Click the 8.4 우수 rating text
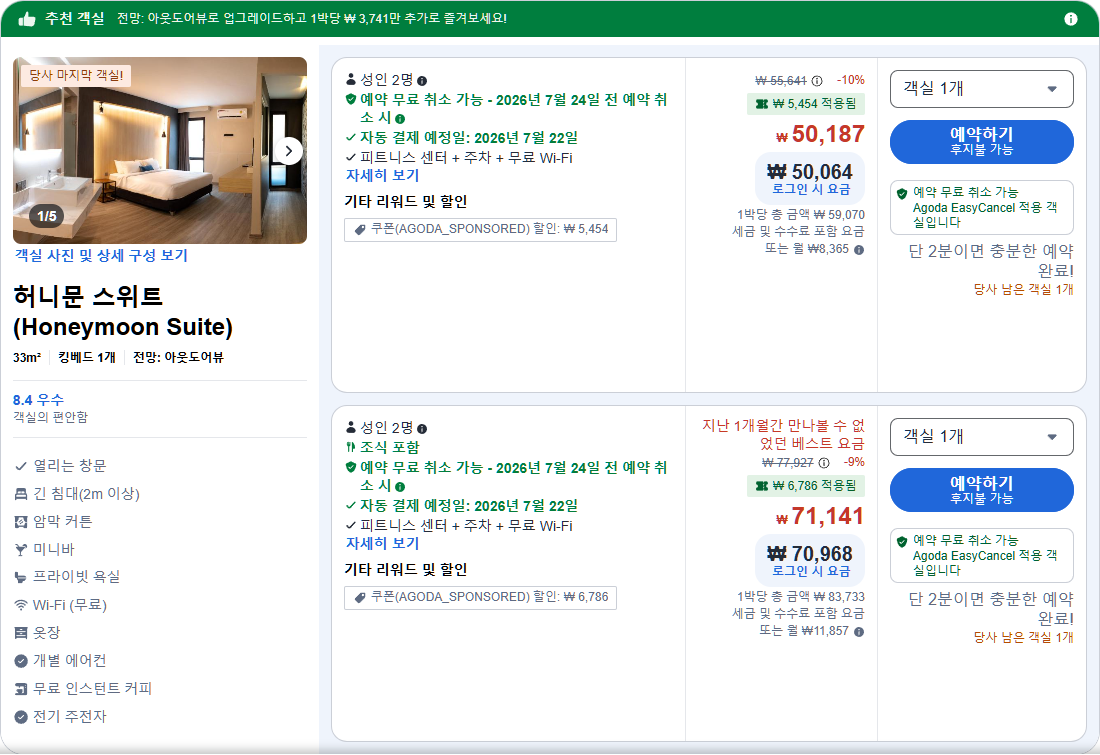This screenshot has height=755, width=1100. tap(39, 400)
